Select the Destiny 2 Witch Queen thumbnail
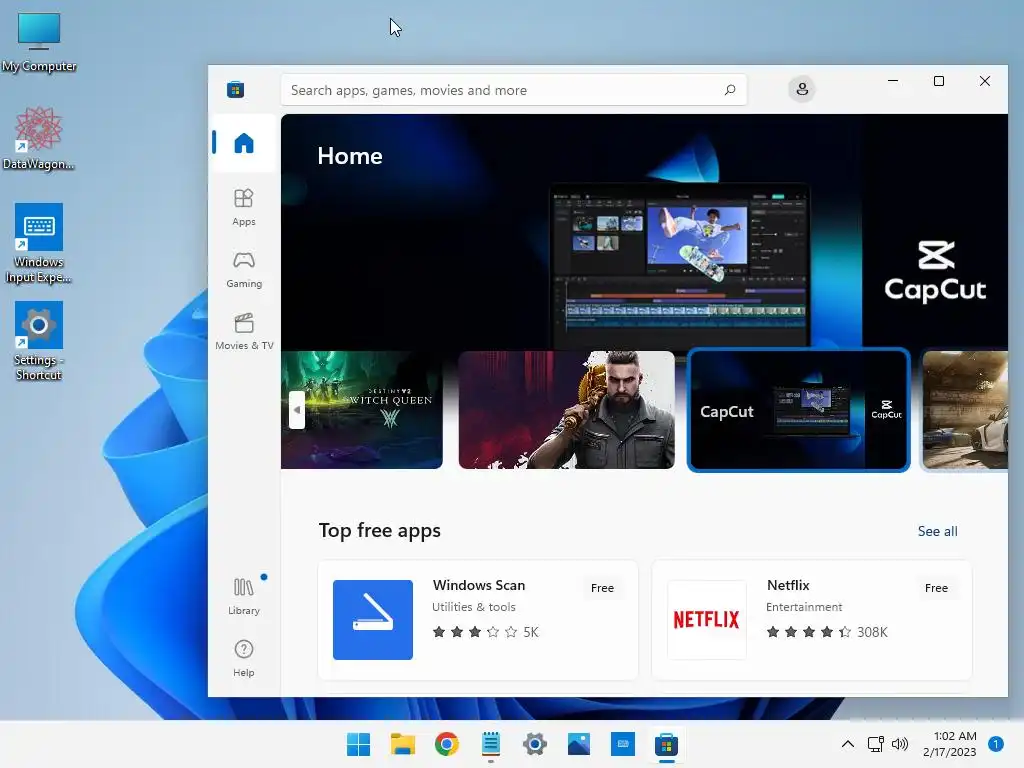Screen dimensions: 1024x768 click(362, 410)
